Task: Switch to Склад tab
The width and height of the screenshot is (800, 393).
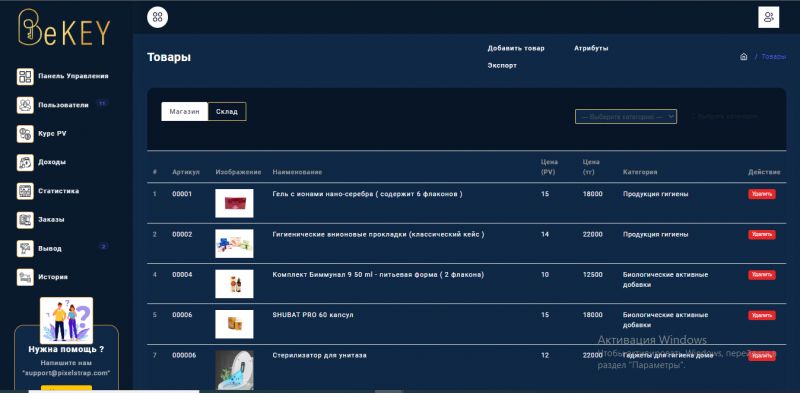Action: pos(227,112)
